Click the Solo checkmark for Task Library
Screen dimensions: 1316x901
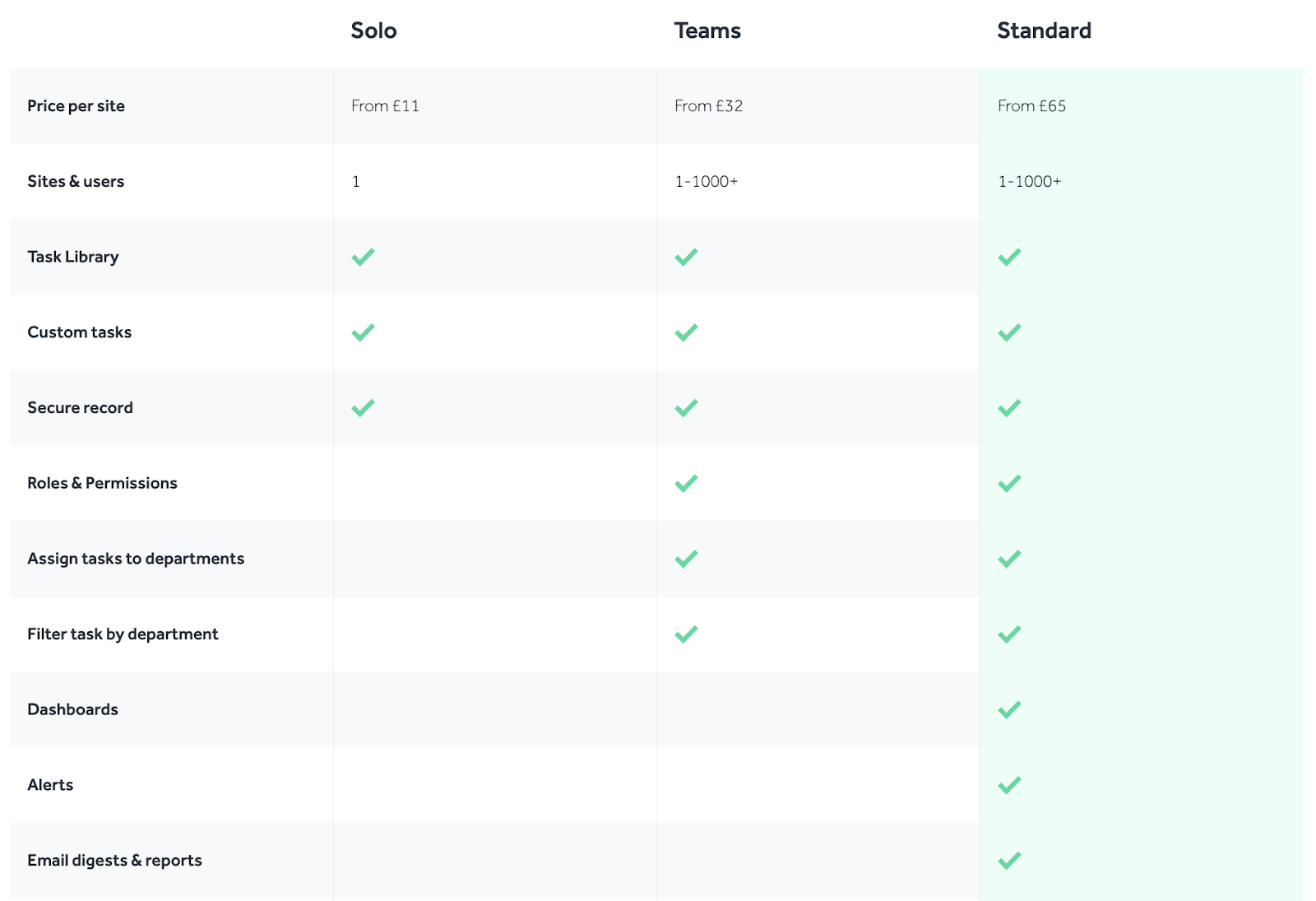point(363,257)
